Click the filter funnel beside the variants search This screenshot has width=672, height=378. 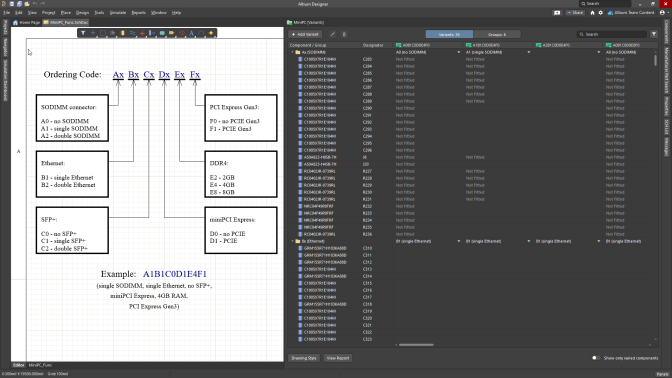tap(654, 34)
